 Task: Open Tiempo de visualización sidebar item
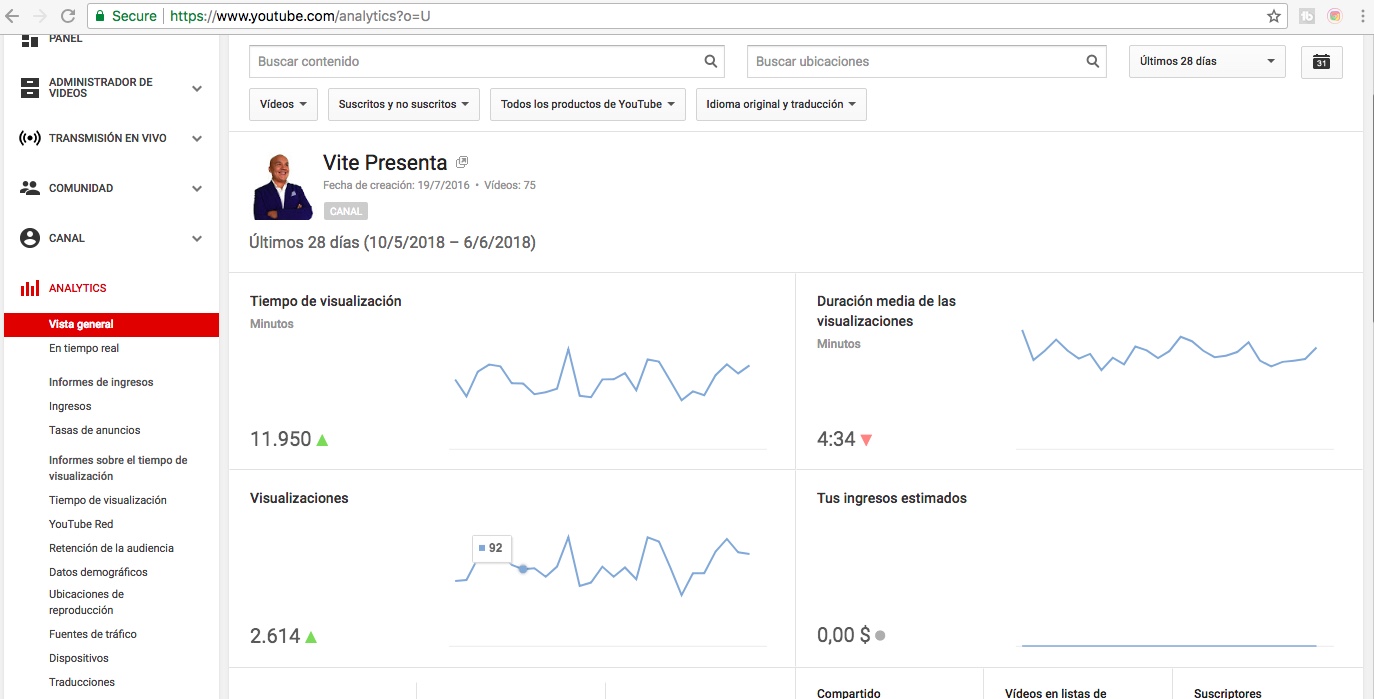tap(108, 500)
